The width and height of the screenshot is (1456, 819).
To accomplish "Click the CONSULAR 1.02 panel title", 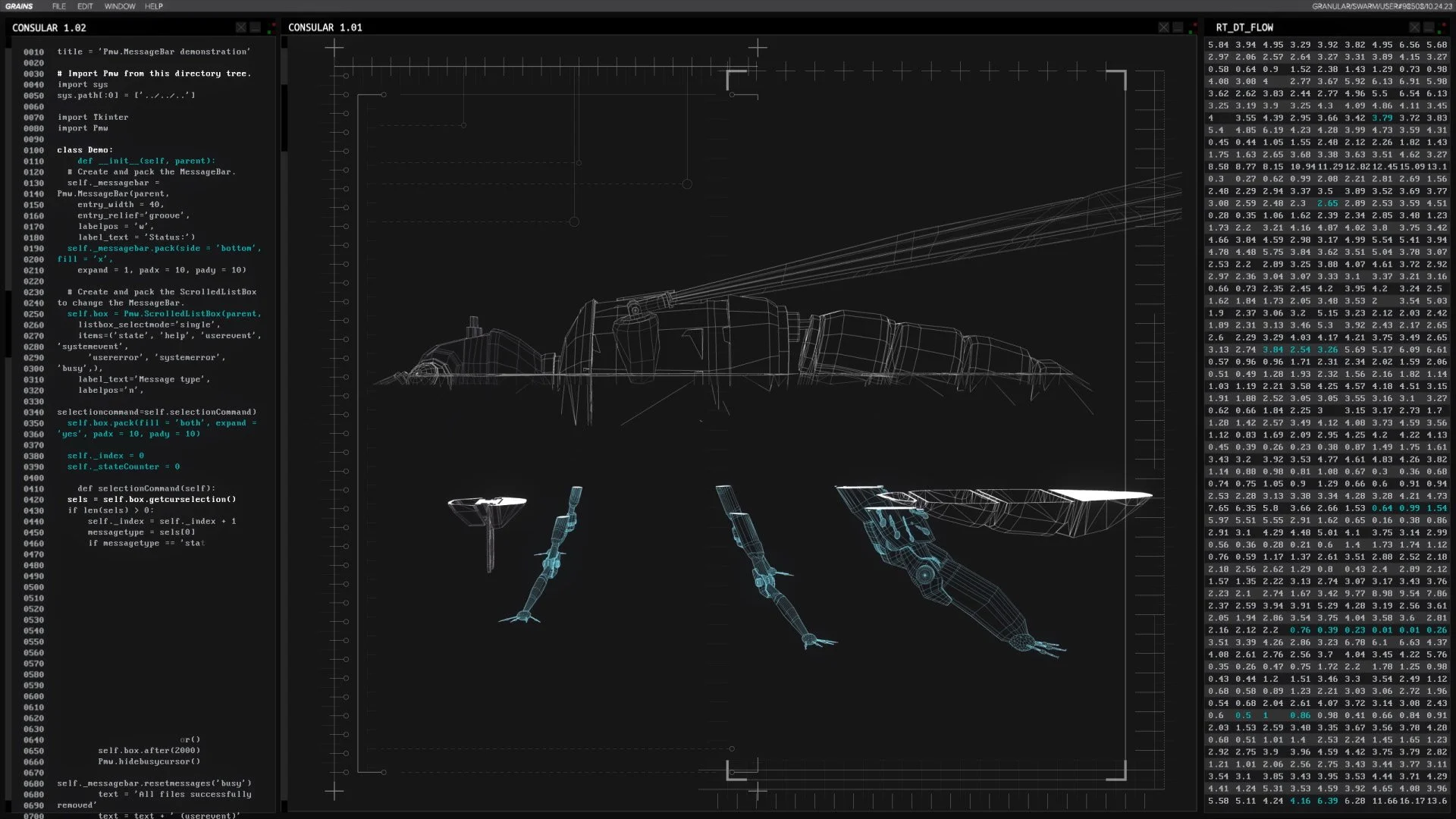I will [49, 27].
